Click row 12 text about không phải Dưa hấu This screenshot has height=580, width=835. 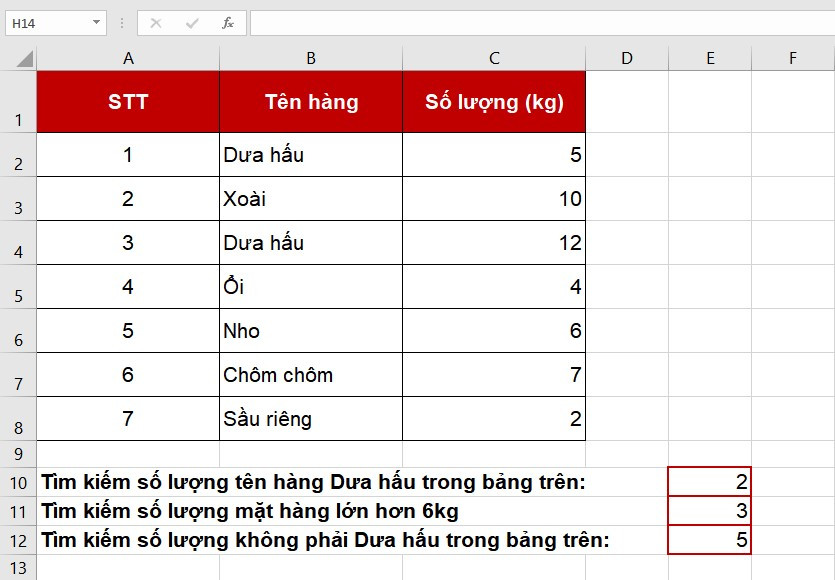tap(325, 540)
